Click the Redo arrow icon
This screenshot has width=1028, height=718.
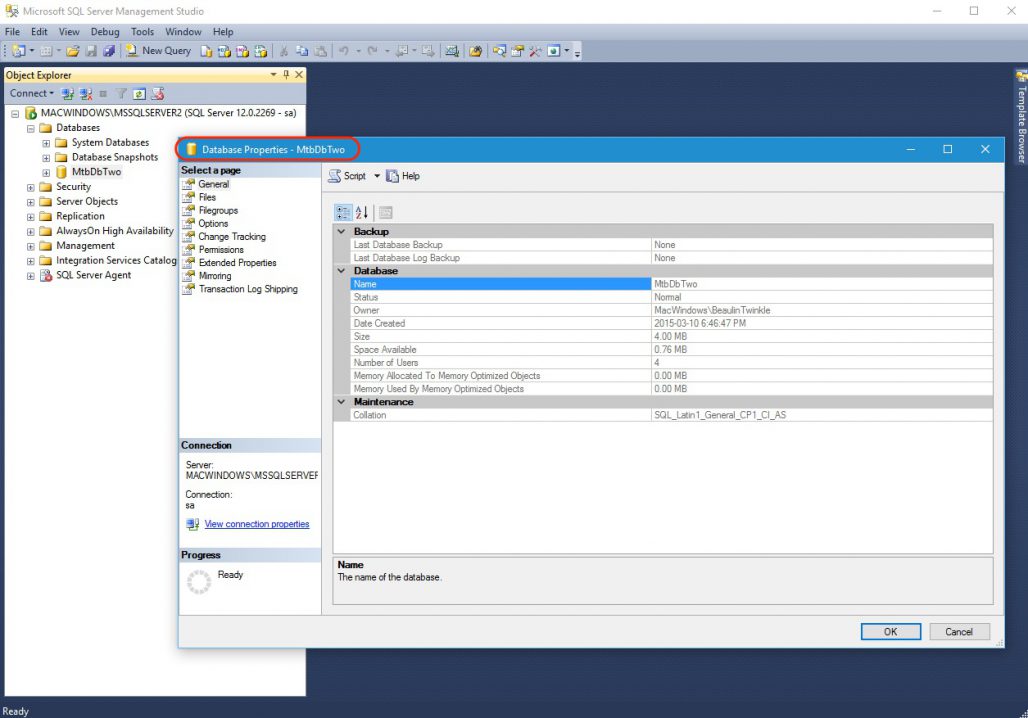point(372,51)
